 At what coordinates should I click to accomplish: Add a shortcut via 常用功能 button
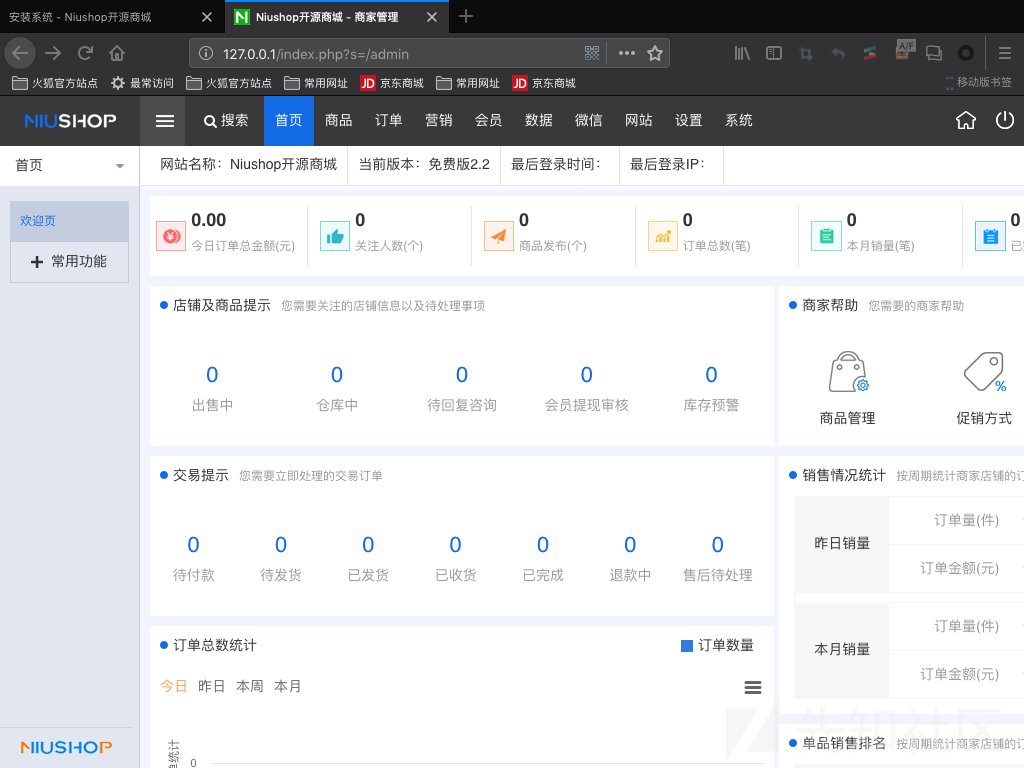[x=69, y=262]
